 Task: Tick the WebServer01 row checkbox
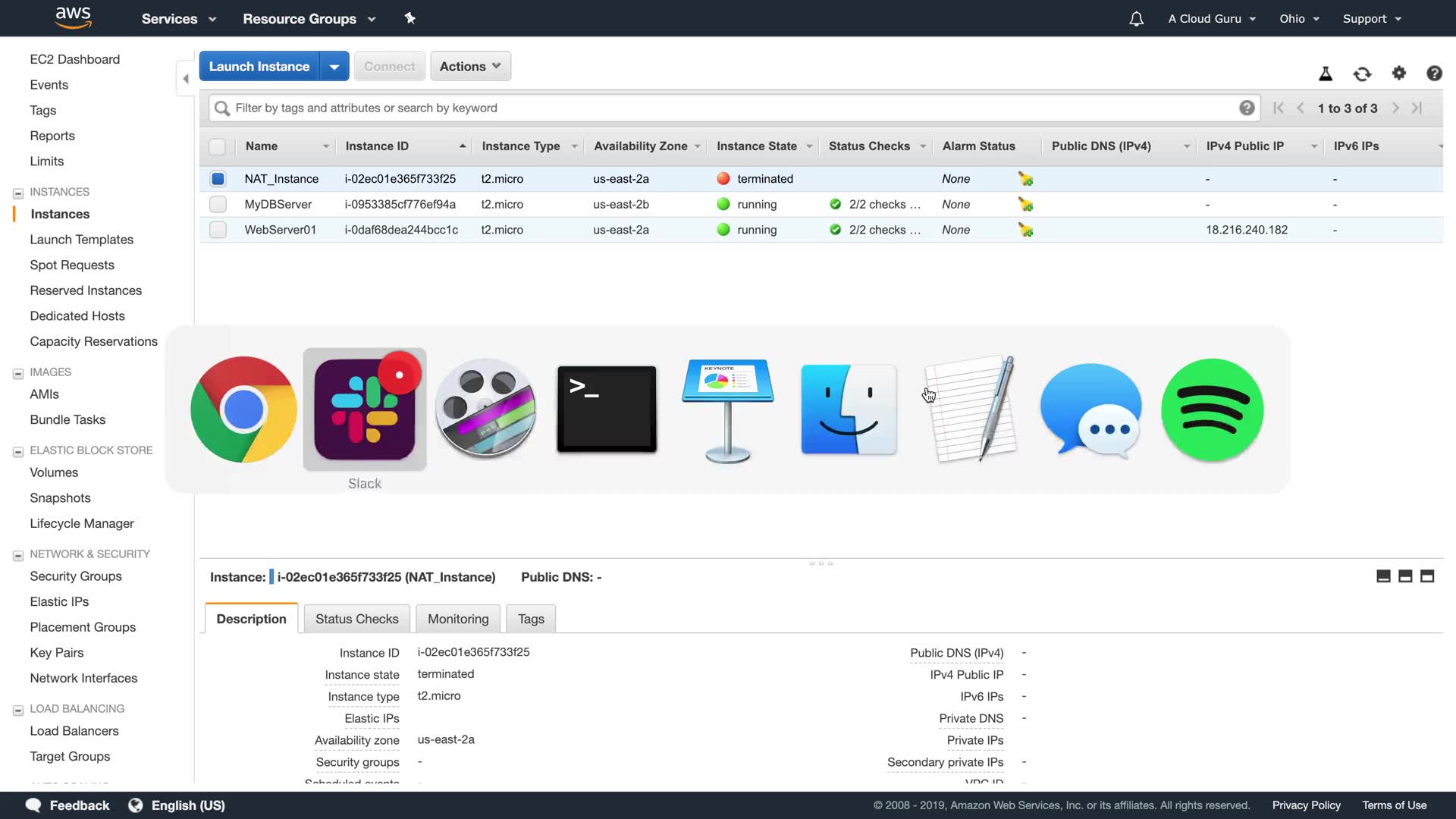point(218,230)
